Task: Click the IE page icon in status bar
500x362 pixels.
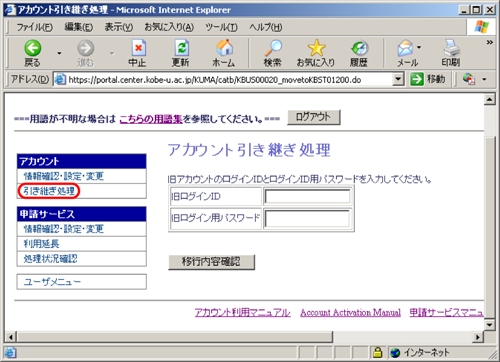Action: (10, 352)
